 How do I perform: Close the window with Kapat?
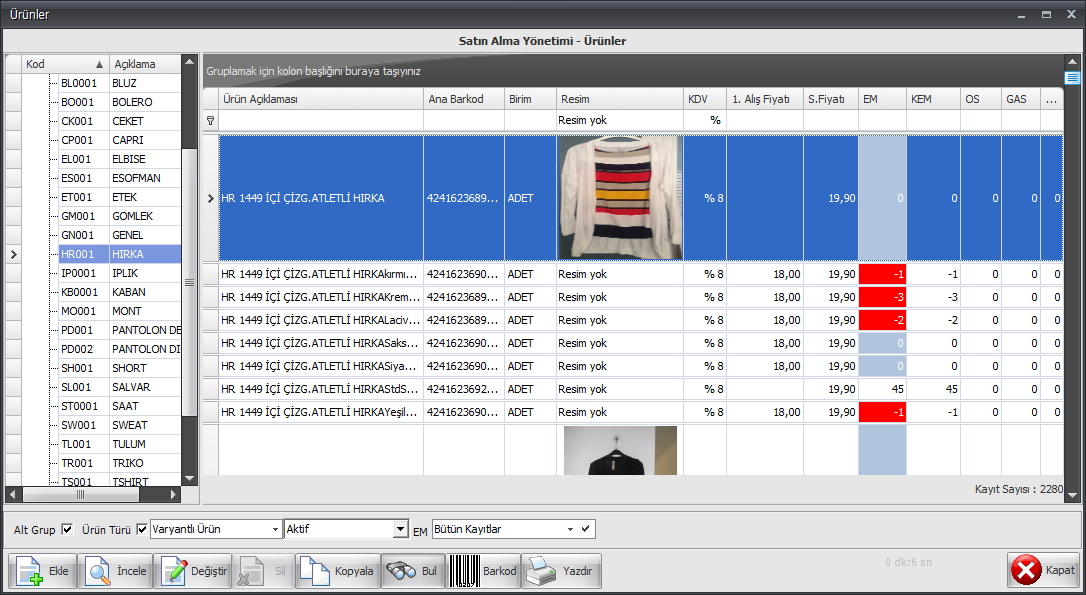click(x=1043, y=570)
